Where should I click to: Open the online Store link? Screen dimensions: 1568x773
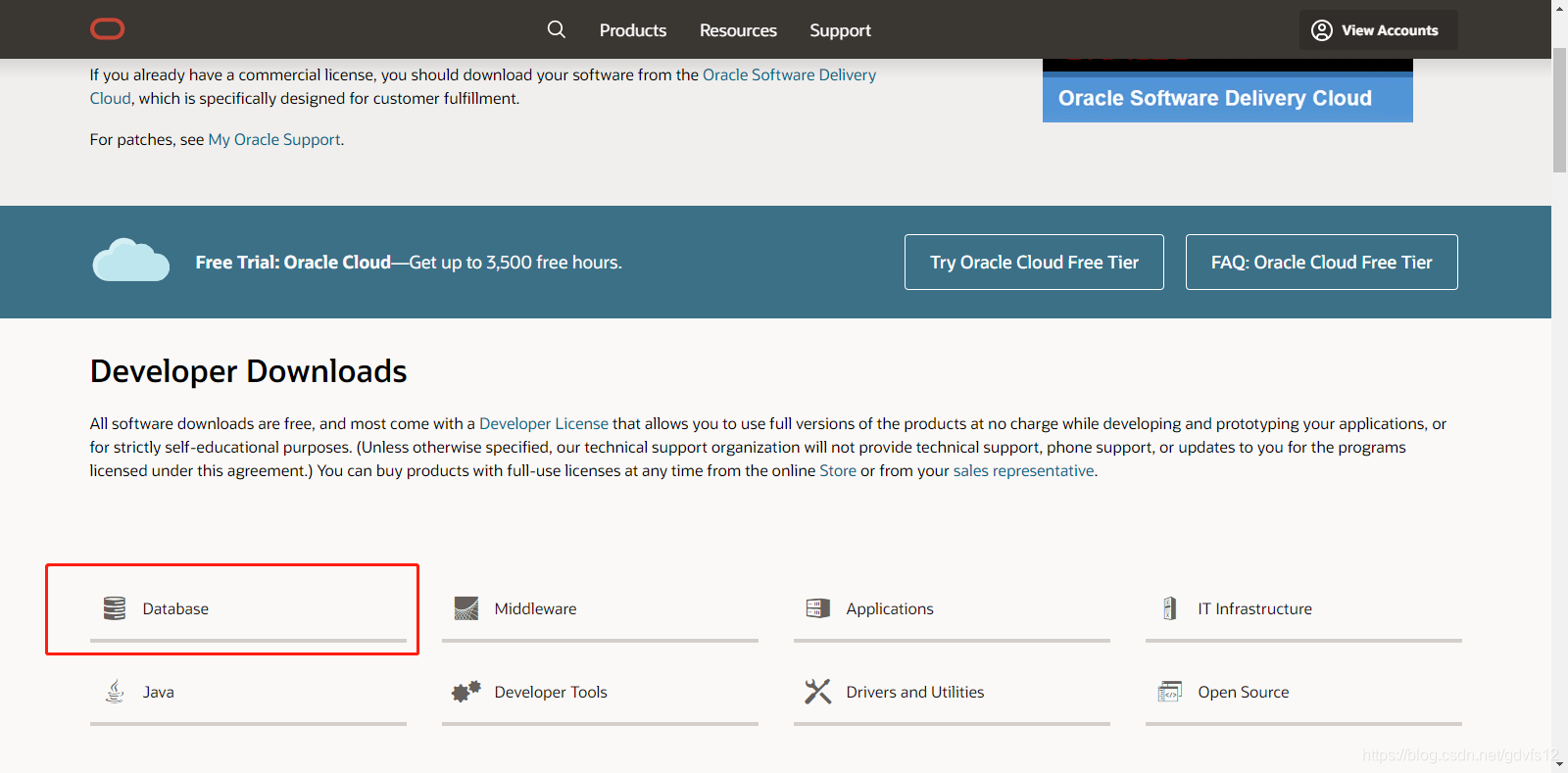(838, 470)
